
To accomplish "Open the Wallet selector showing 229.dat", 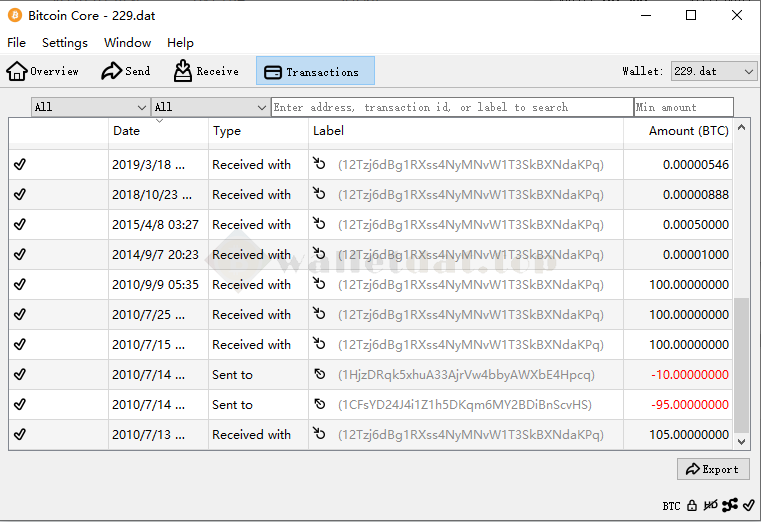I will click(x=713, y=71).
